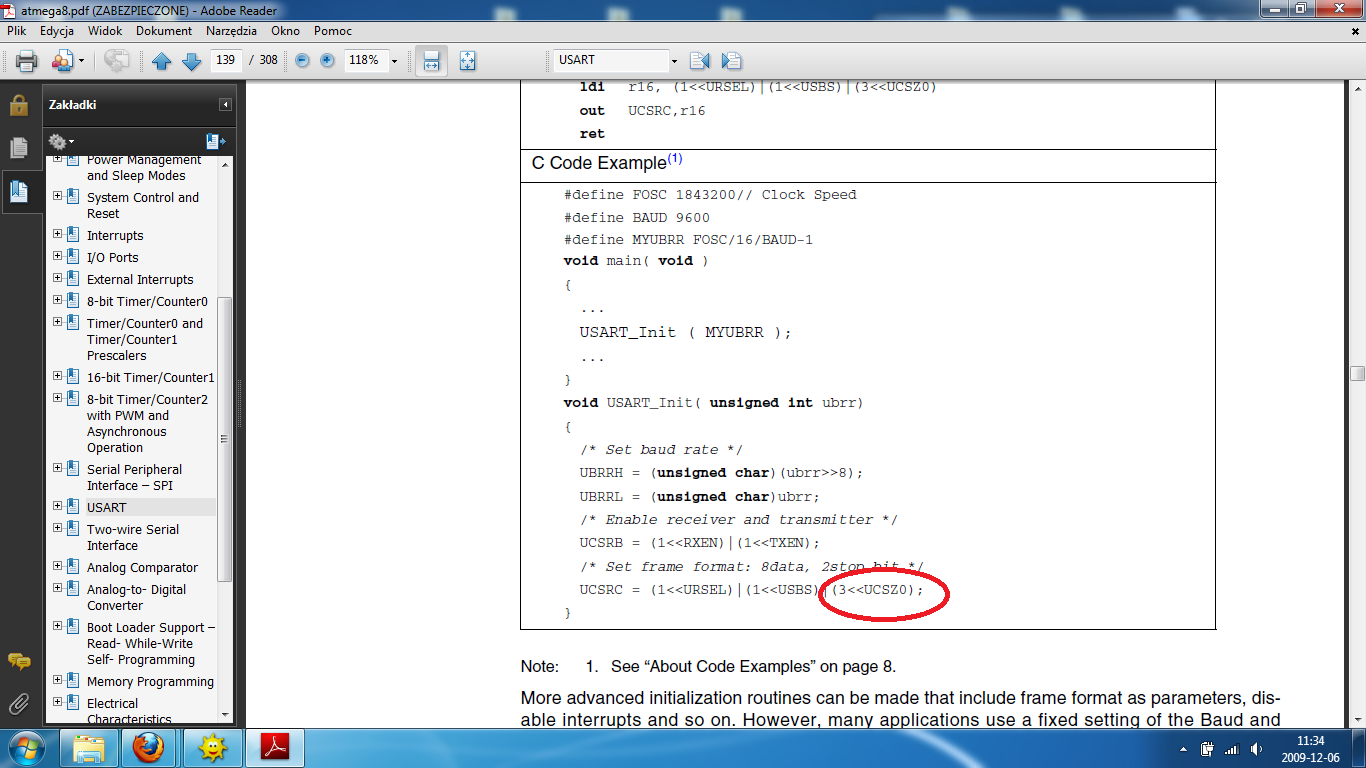Collapse the Zakładki panel
The width and height of the screenshot is (1366, 768).
click(226, 105)
